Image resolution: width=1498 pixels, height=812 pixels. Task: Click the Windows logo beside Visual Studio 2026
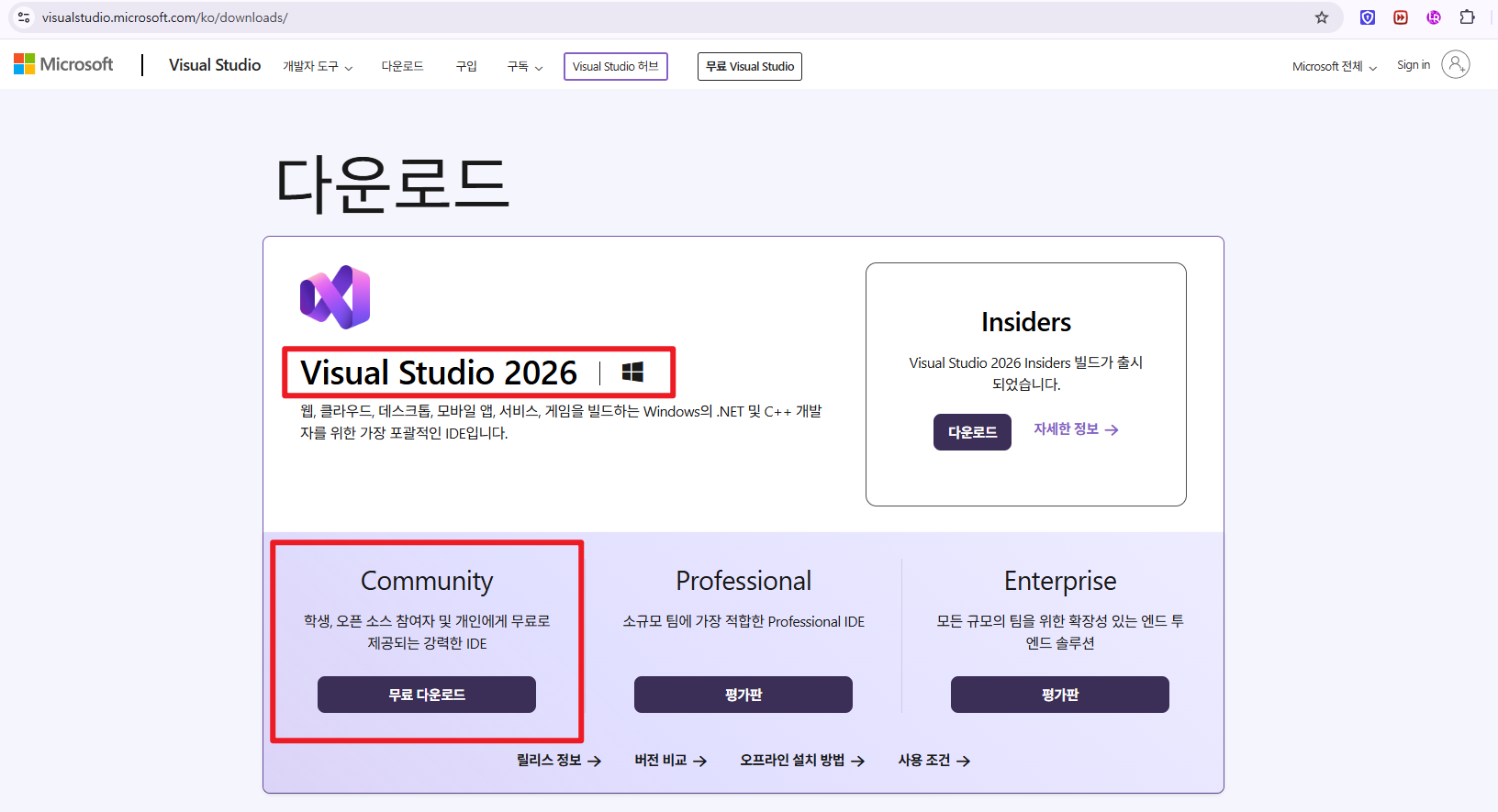point(632,372)
